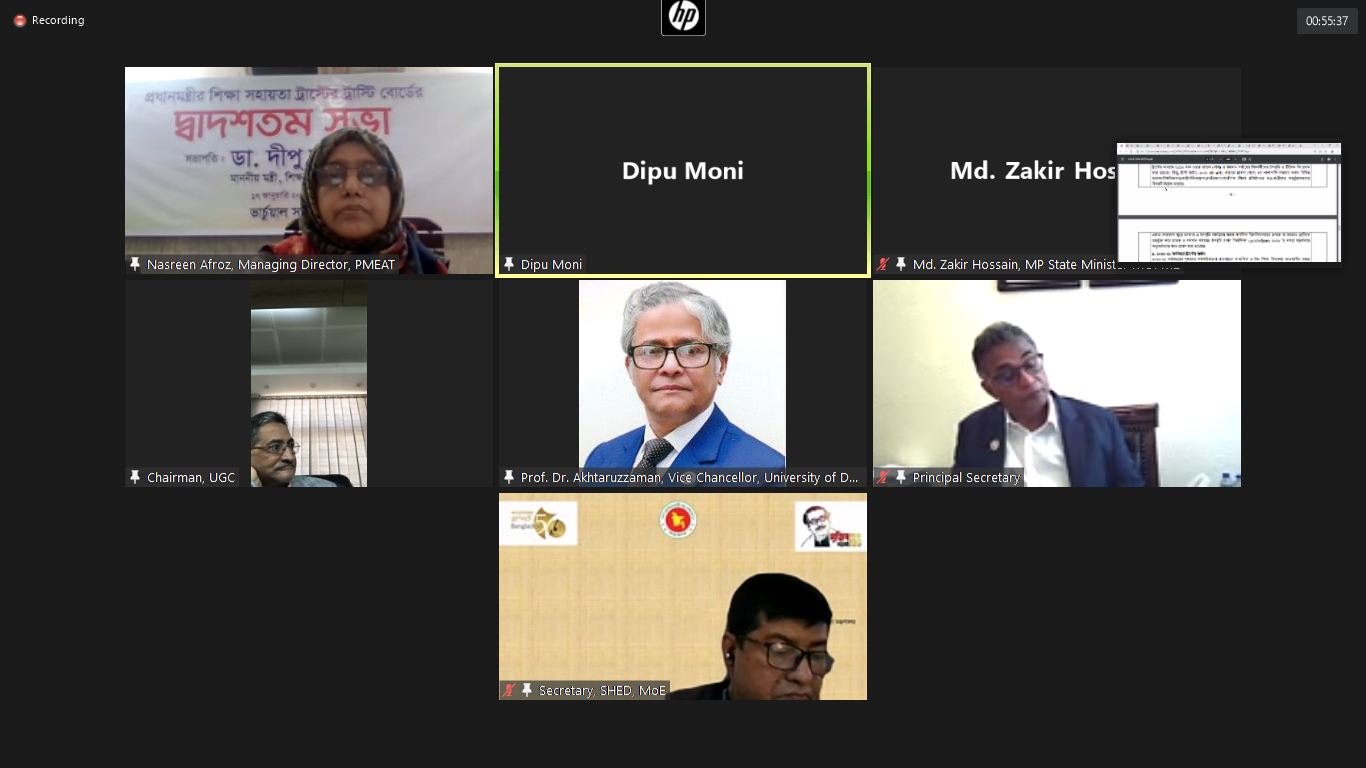
Task: Click pin icon beside Prof. Dr. Akhtaruzzaman label
Action: 509,477
